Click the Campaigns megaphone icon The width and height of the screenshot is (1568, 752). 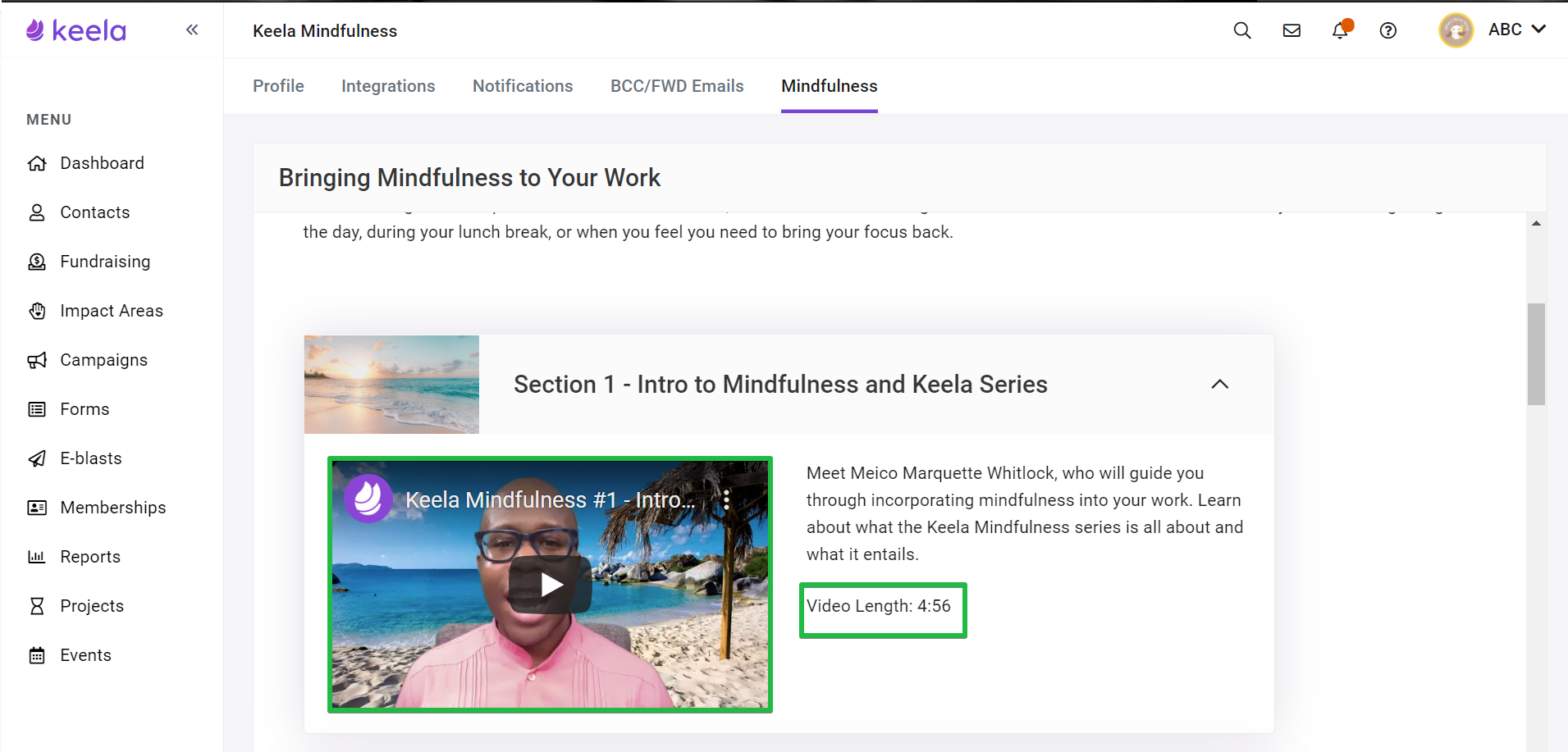[37, 360]
